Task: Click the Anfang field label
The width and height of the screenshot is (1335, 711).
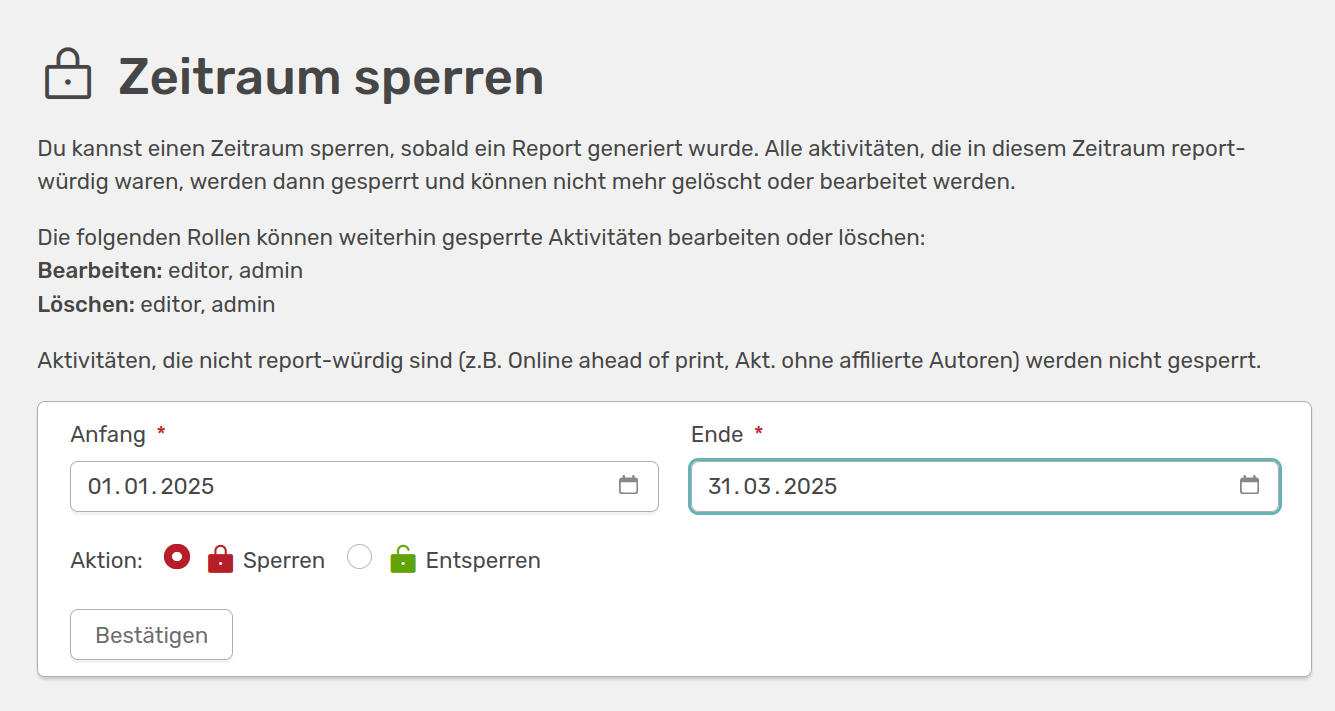Action: [108, 435]
